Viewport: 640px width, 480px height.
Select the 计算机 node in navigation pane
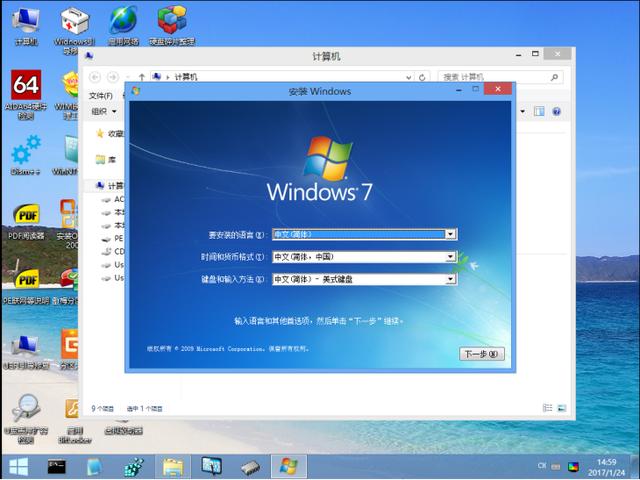pyautogui.click(x=110, y=186)
